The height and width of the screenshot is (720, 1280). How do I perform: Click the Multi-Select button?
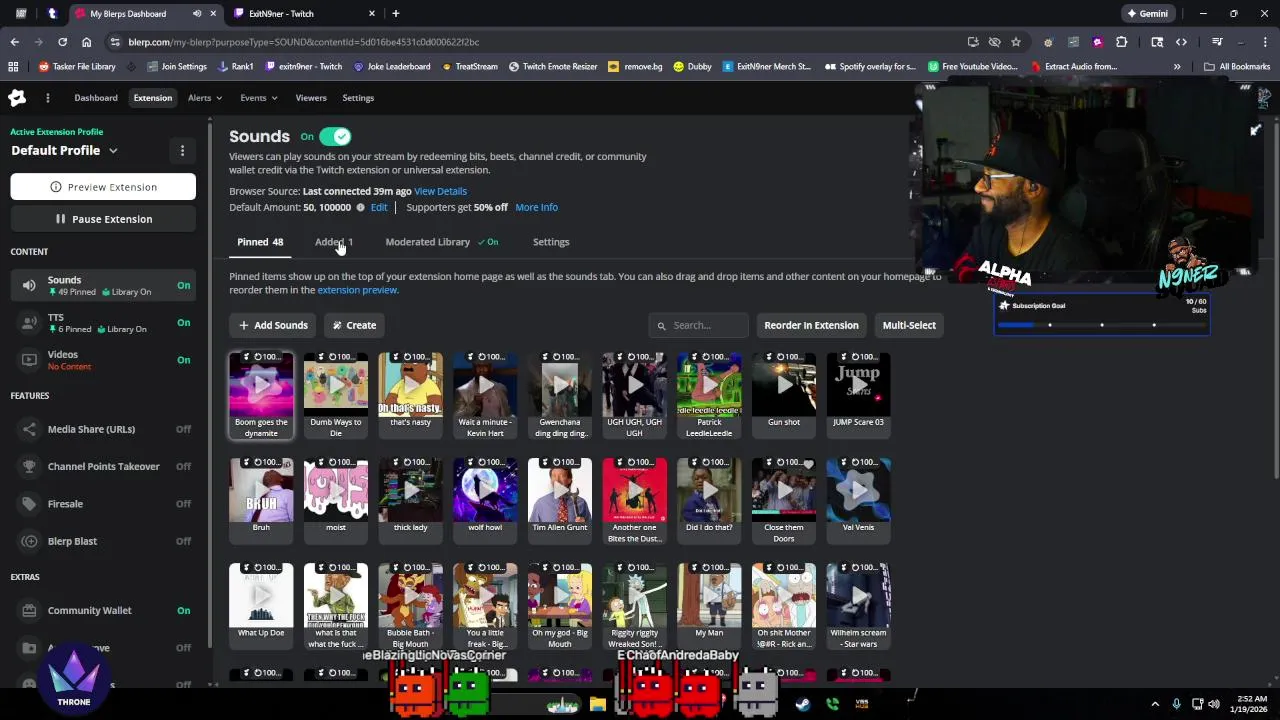click(909, 325)
